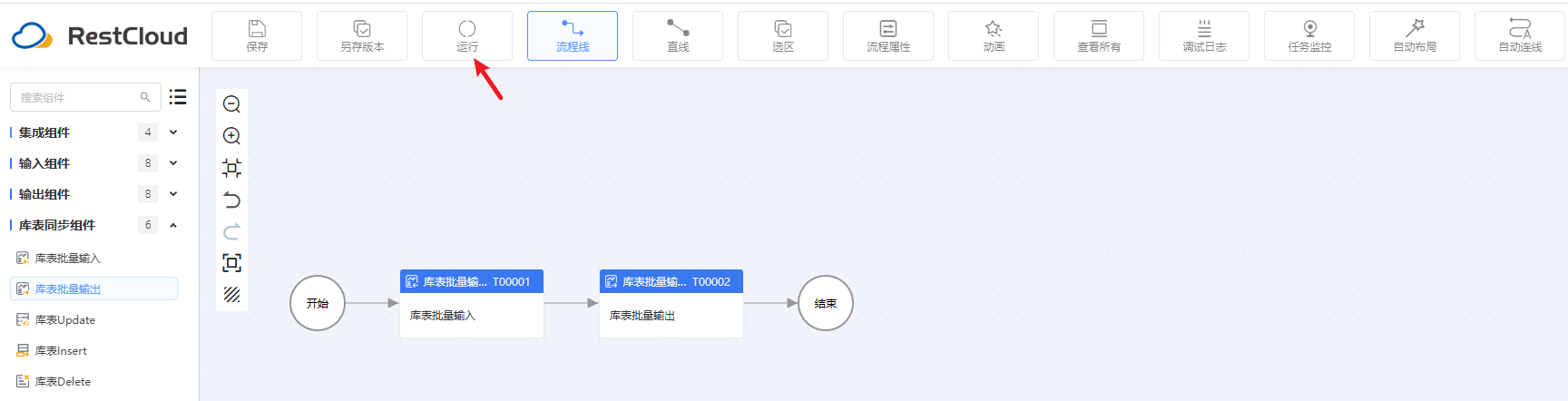
Task: Click 库表批量输出 text in node T00002
Action: click(x=642, y=316)
